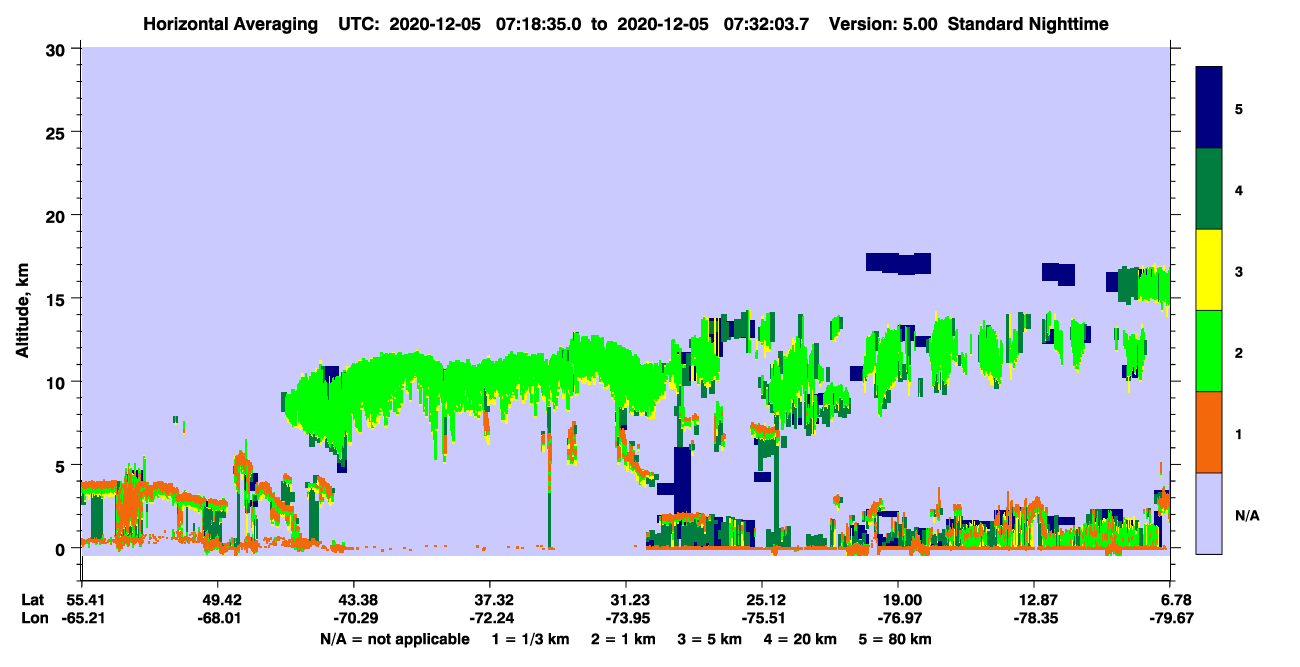The image size is (1300, 667).
Task: Click longitude value -70.29
Action: (x=354, y=619)
